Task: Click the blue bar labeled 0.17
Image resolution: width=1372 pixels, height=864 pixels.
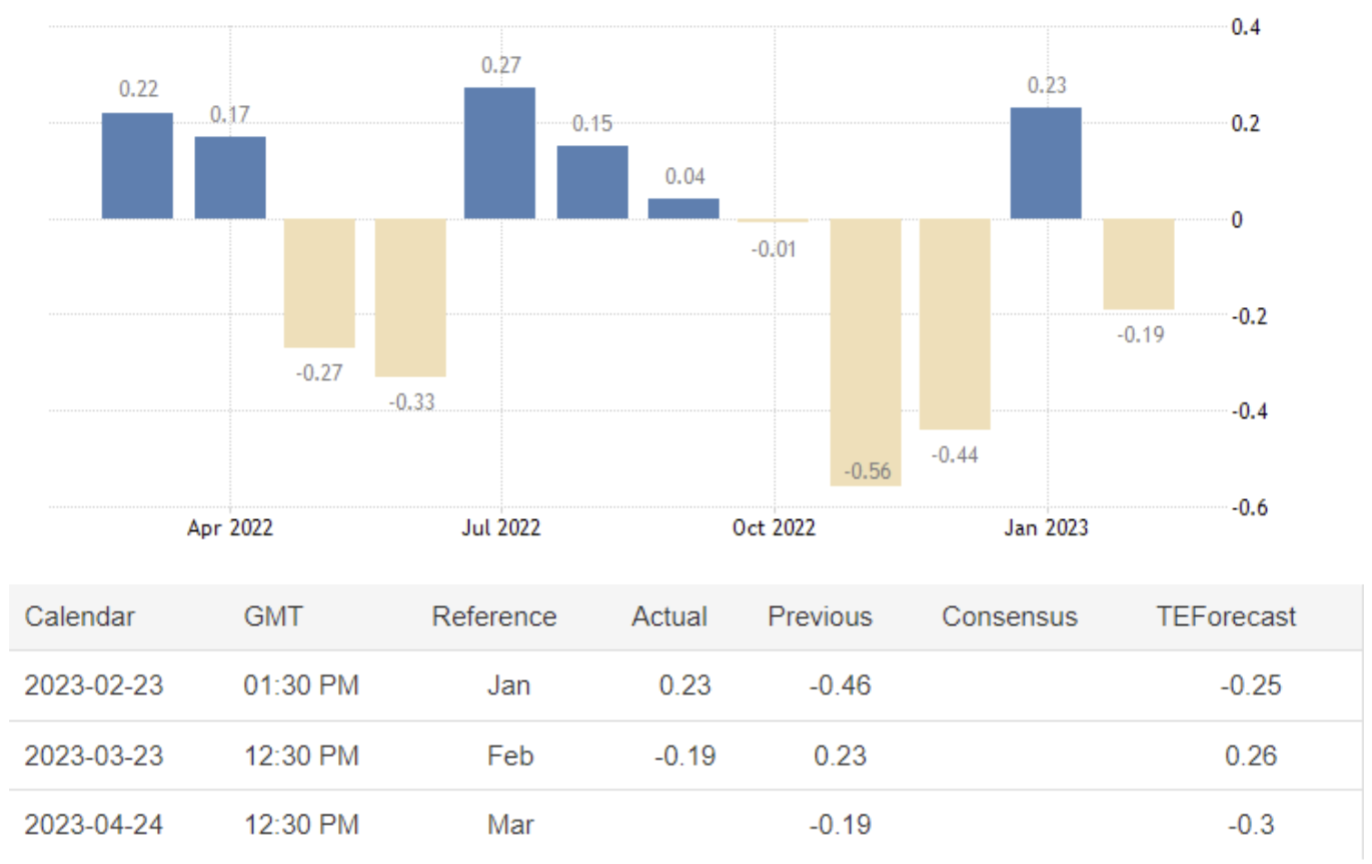Action: [x=230, y=178]
